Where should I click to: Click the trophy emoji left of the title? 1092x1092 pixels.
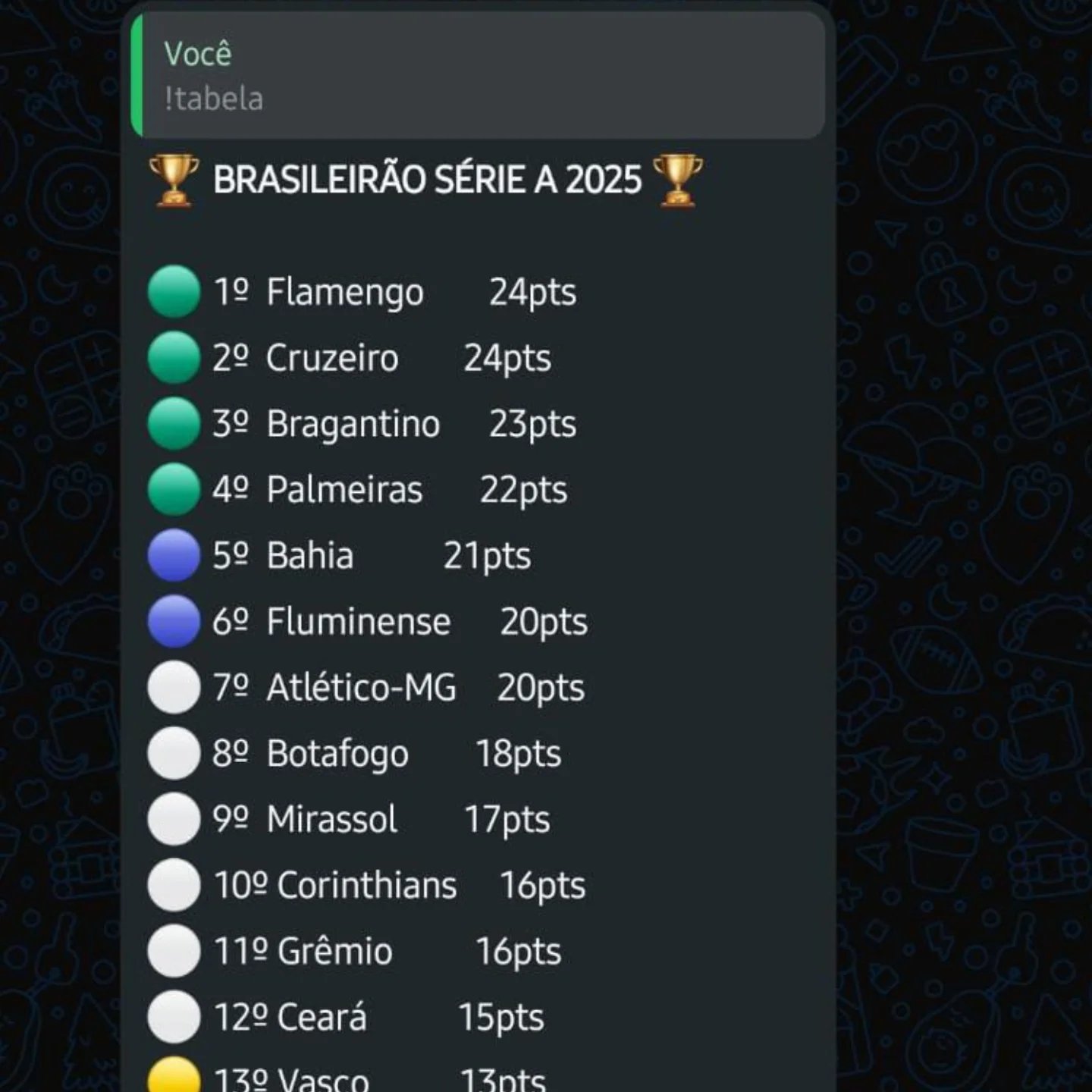(x=174, y=180)
